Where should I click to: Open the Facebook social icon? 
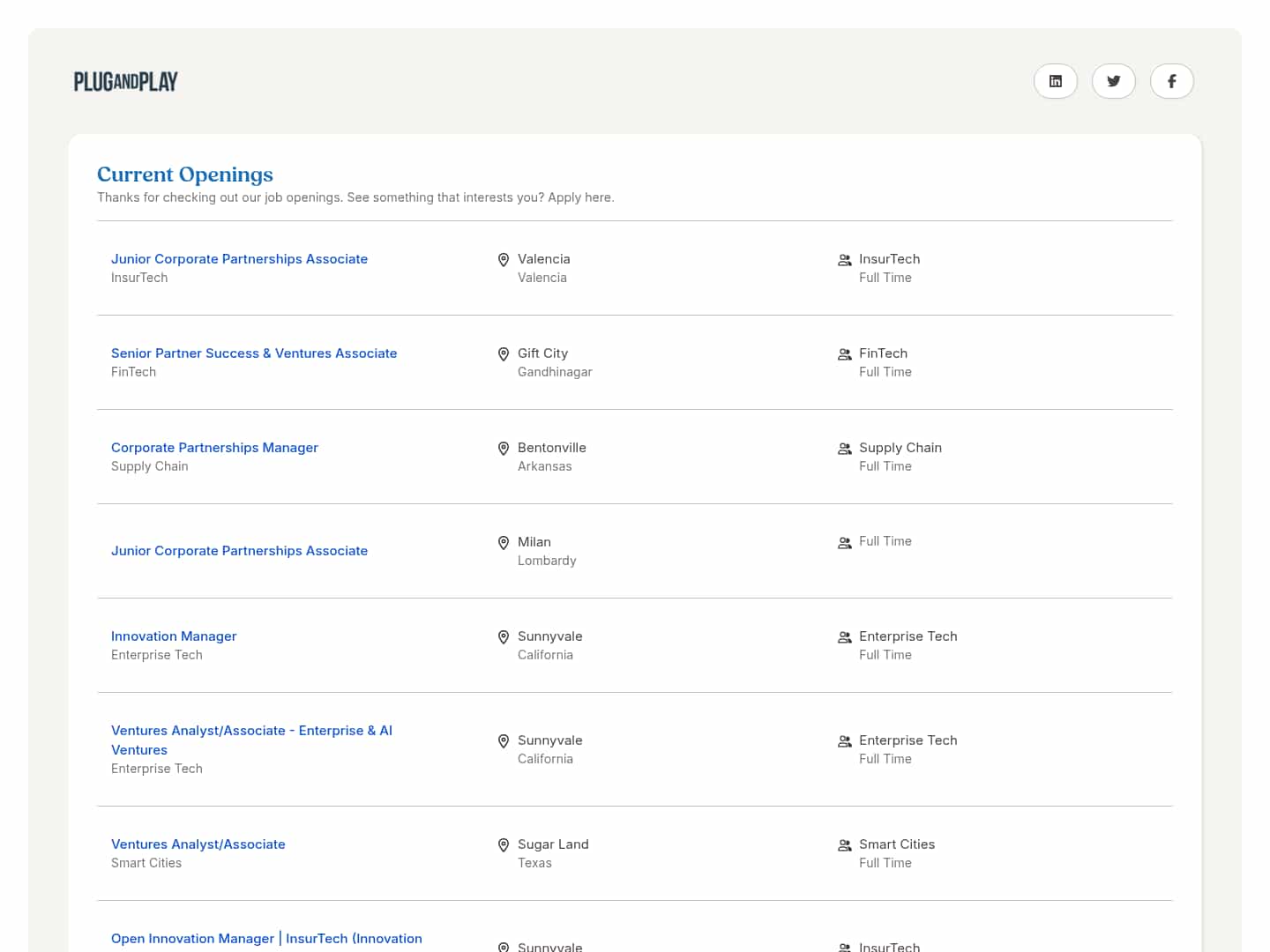[x=1171, y=81]
